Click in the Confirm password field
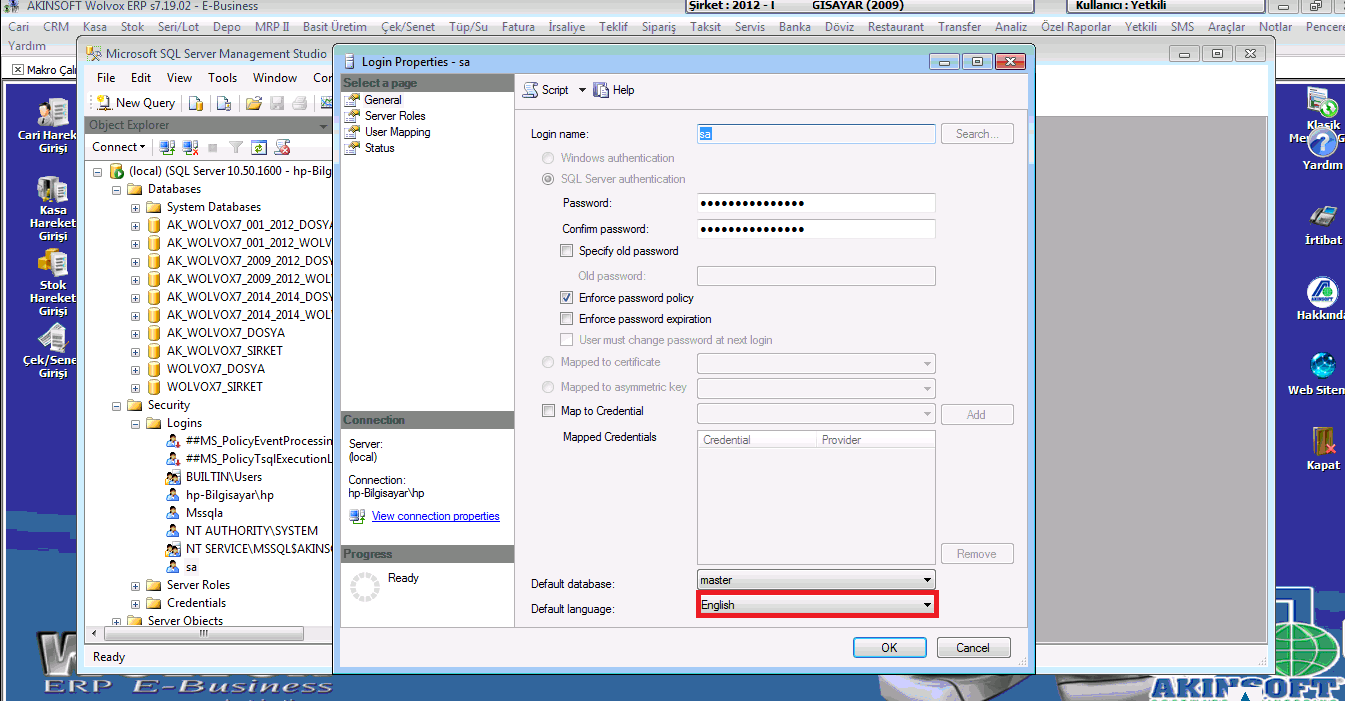The width and height of the screenshot is (1345, 701). [816, 229]
